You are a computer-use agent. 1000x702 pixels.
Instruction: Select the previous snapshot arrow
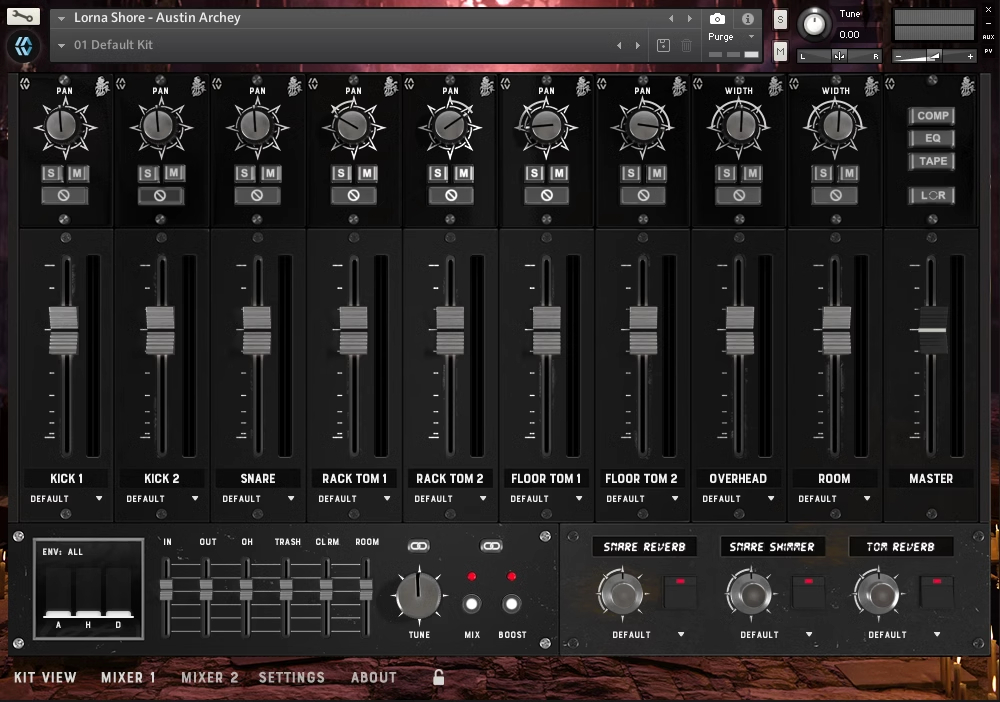click(619, 45)
